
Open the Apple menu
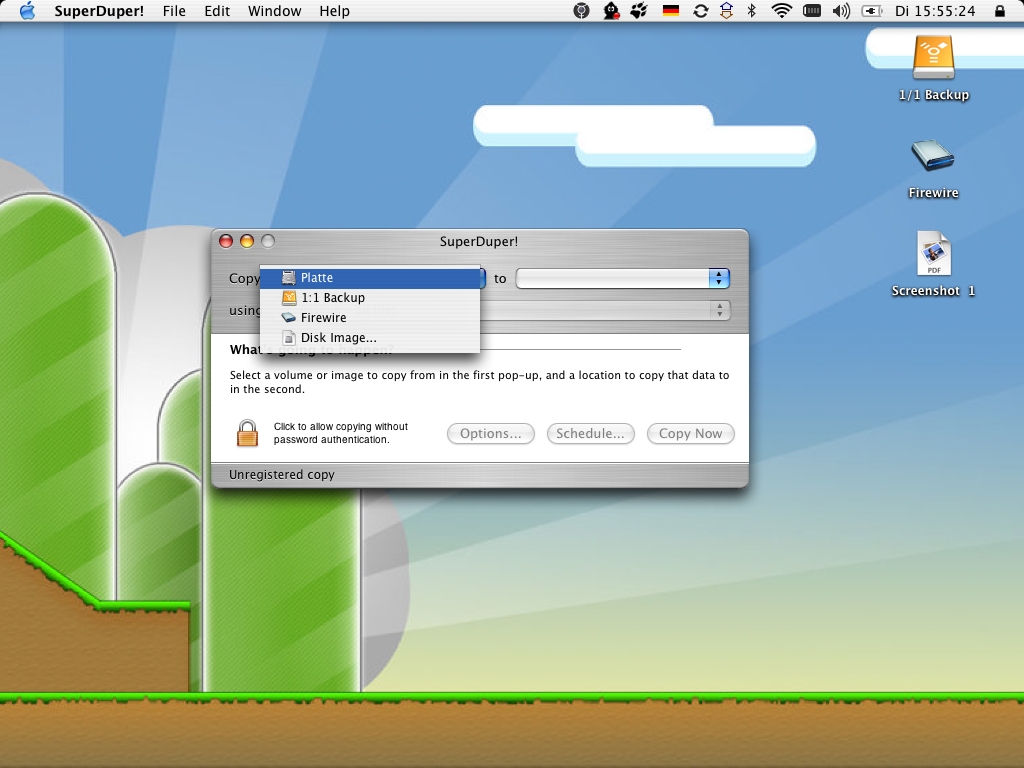[27, 10]
